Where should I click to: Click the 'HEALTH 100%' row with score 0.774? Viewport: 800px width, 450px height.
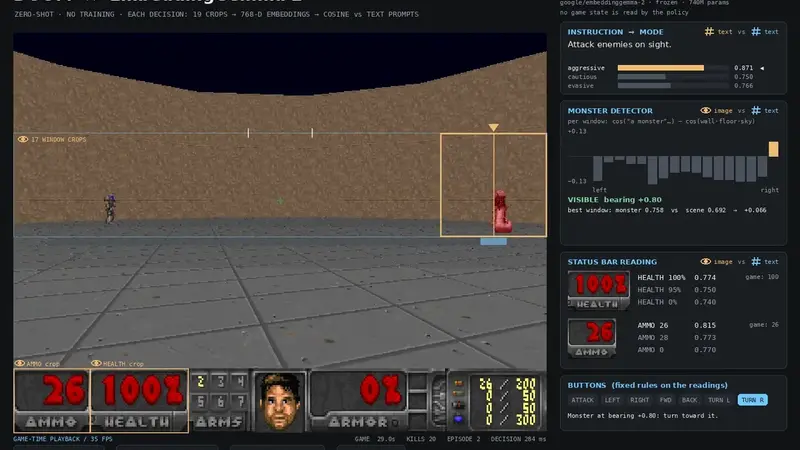click(677, 278)
